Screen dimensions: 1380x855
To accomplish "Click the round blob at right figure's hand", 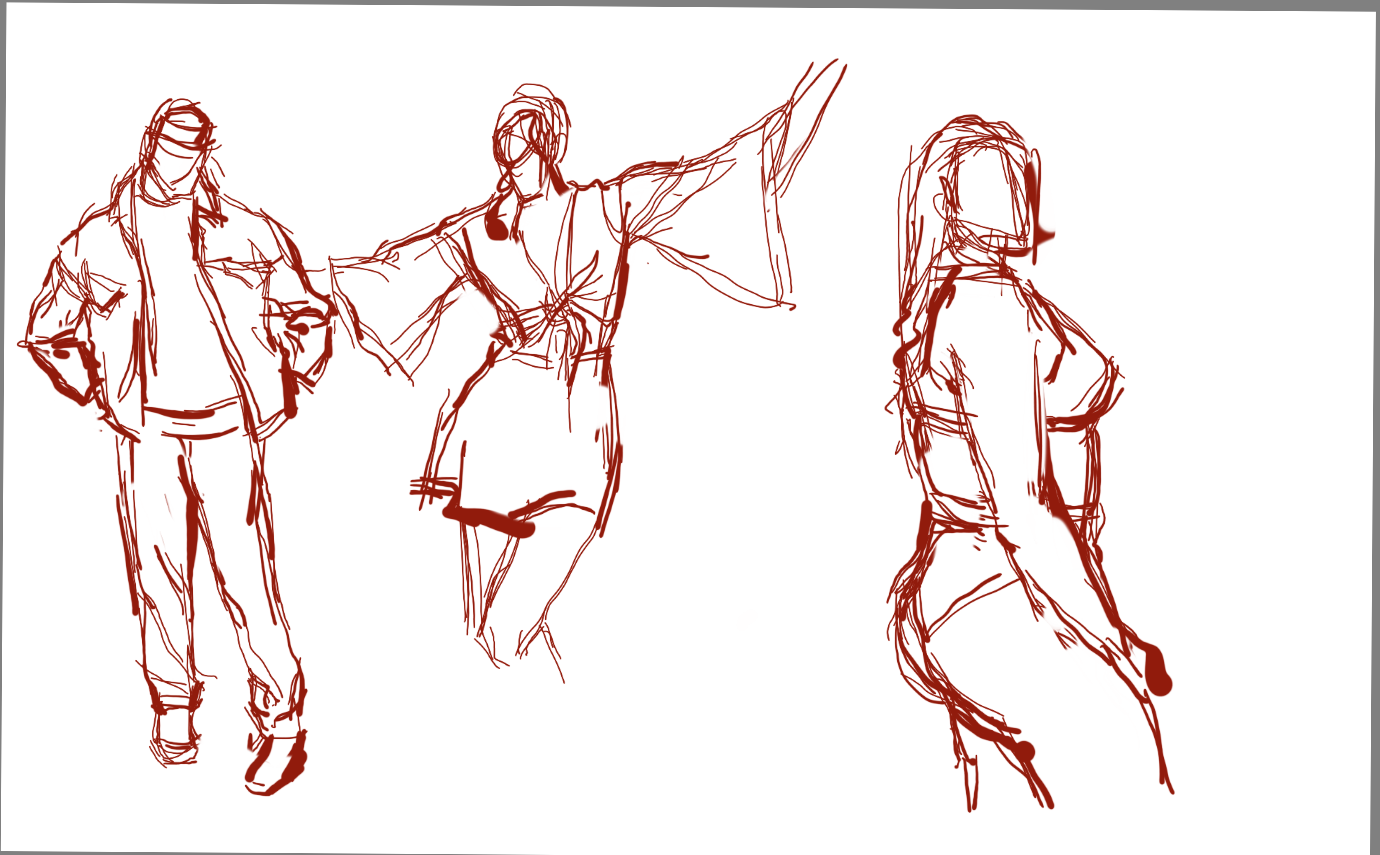I will (x=1157, y=672).
